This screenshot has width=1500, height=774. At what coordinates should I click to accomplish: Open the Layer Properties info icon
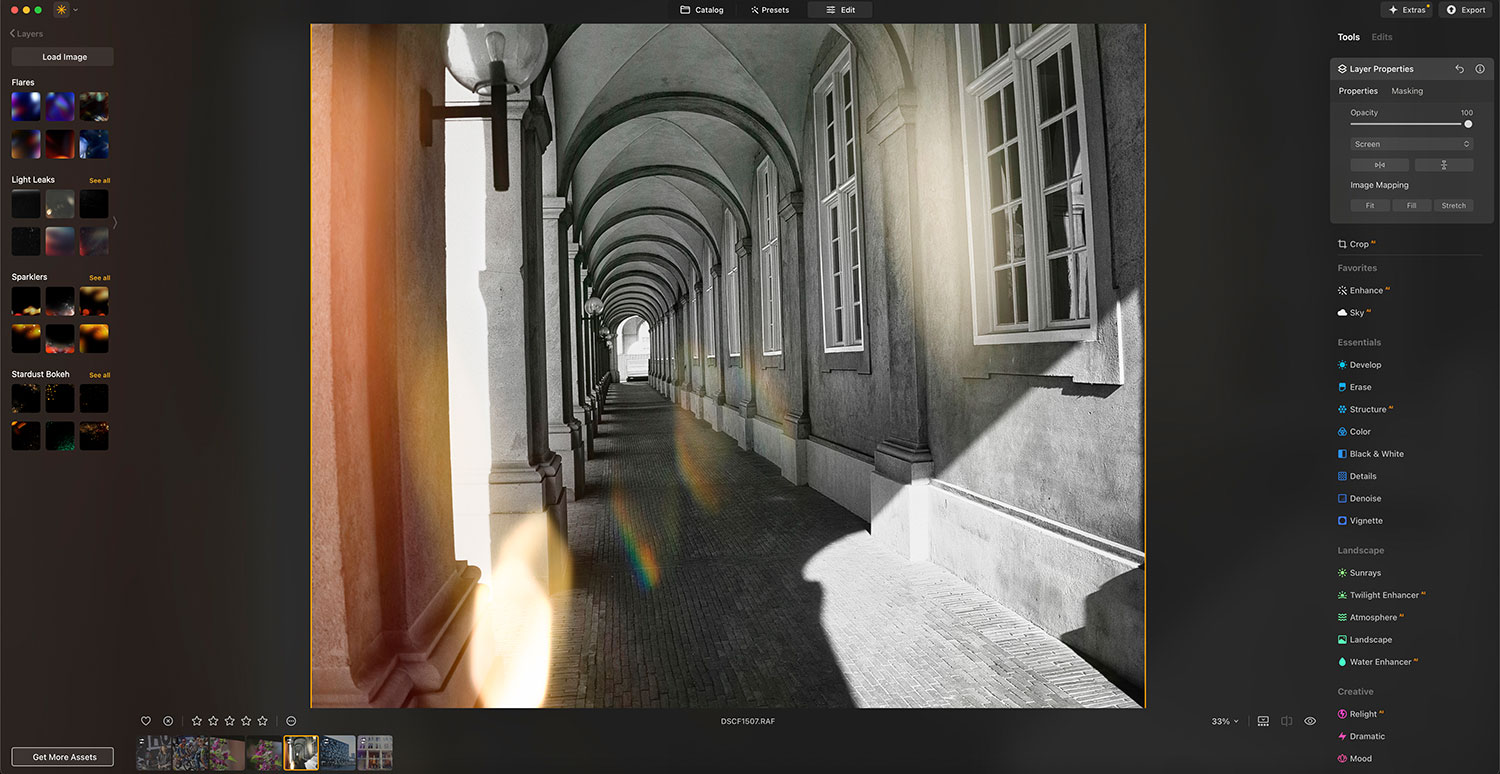1480,69
